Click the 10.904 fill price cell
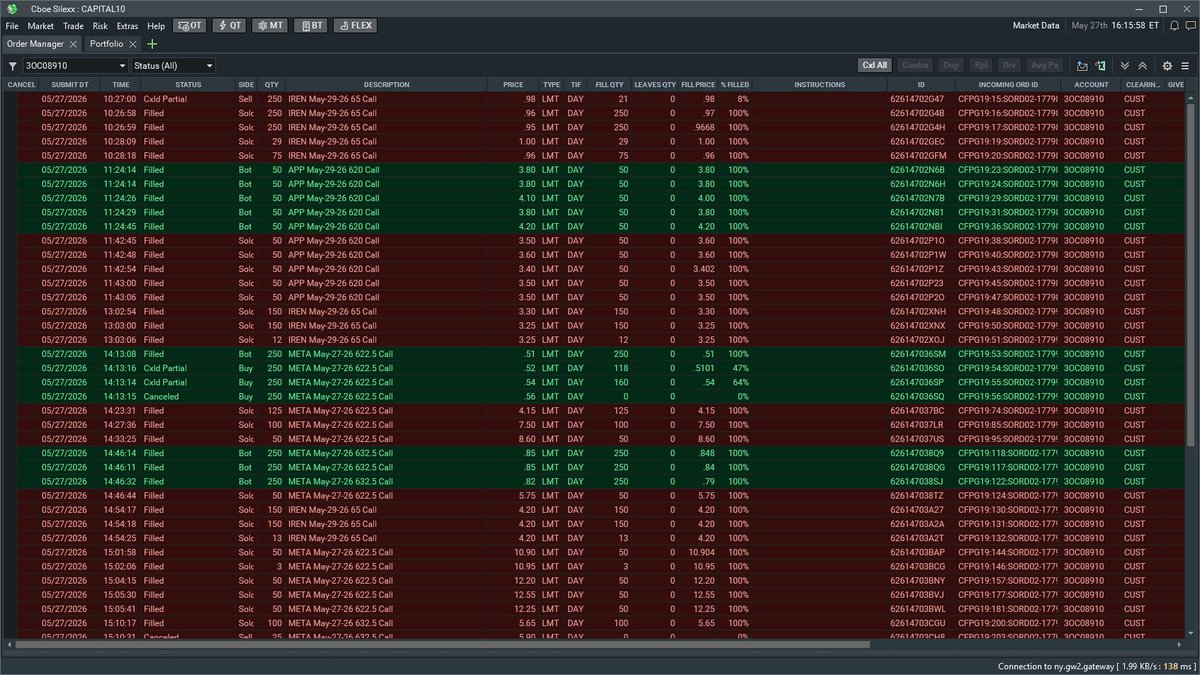 [x=699, y=551]
